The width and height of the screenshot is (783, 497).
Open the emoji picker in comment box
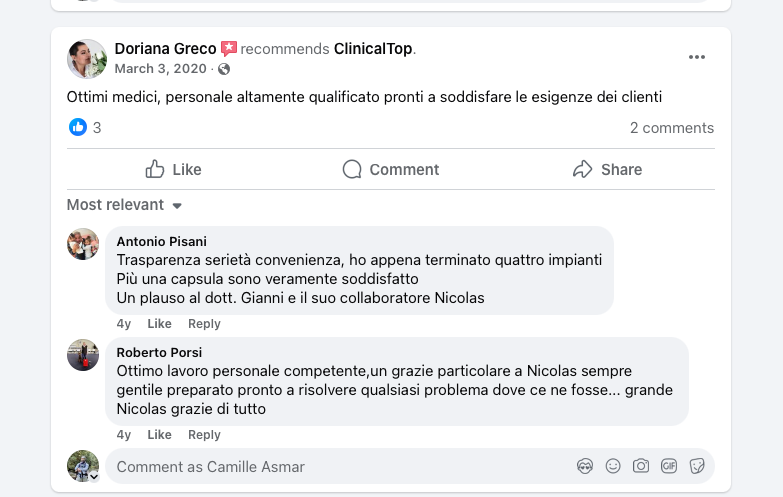click(x=613, y=466)
